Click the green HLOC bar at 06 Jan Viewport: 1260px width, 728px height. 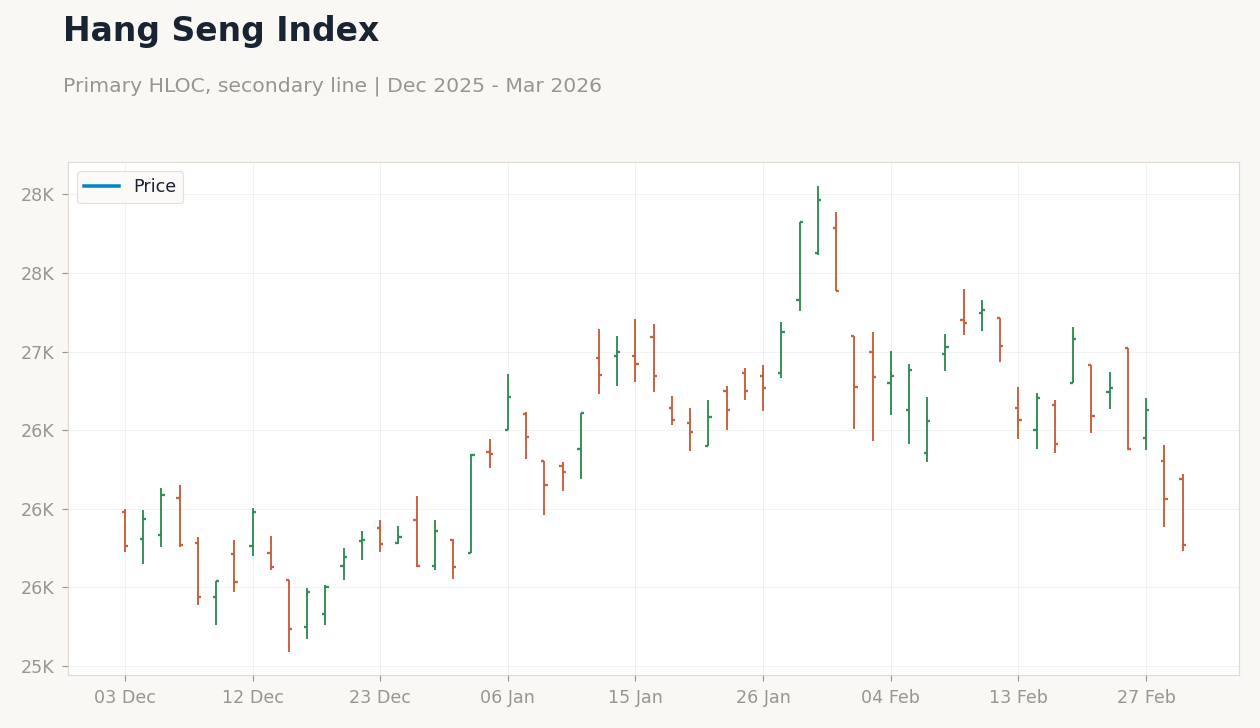508,403
